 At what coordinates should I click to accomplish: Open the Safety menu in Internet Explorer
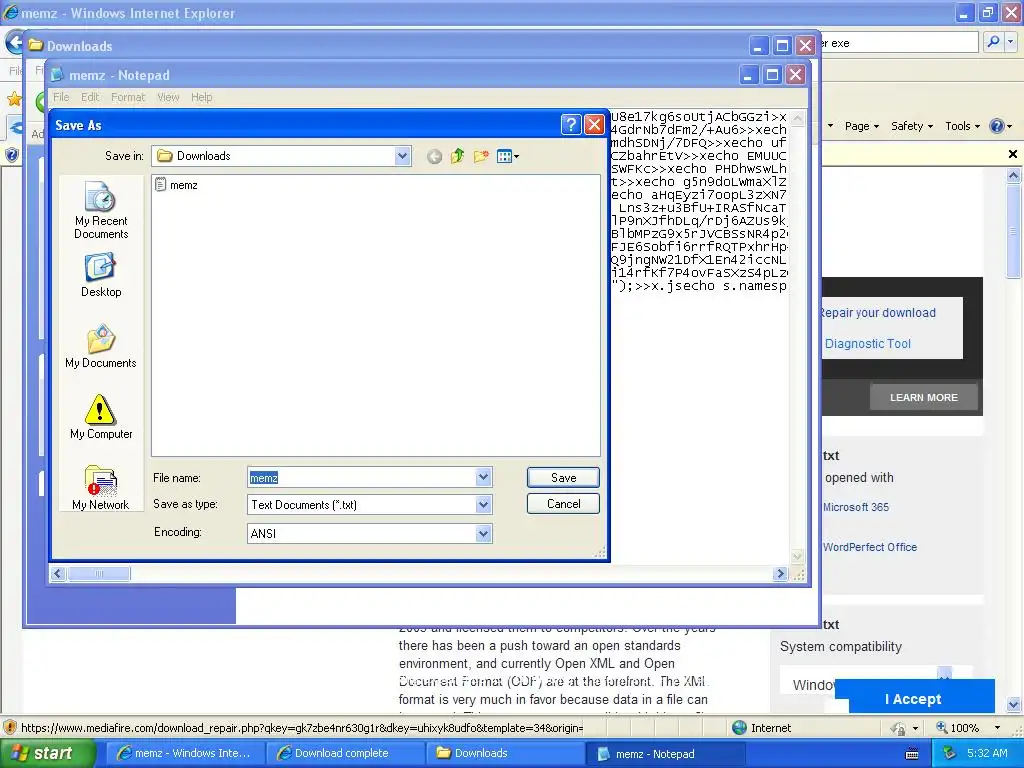click(912, 126)
